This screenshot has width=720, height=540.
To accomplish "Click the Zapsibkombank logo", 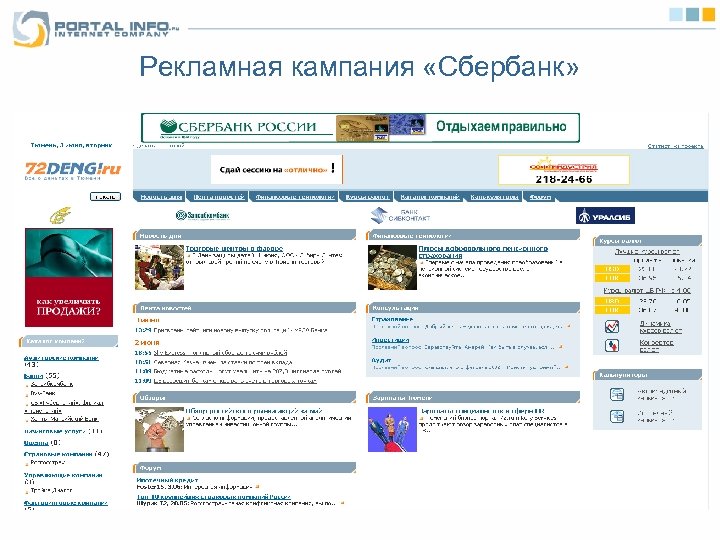I will [x=202, y=215].
